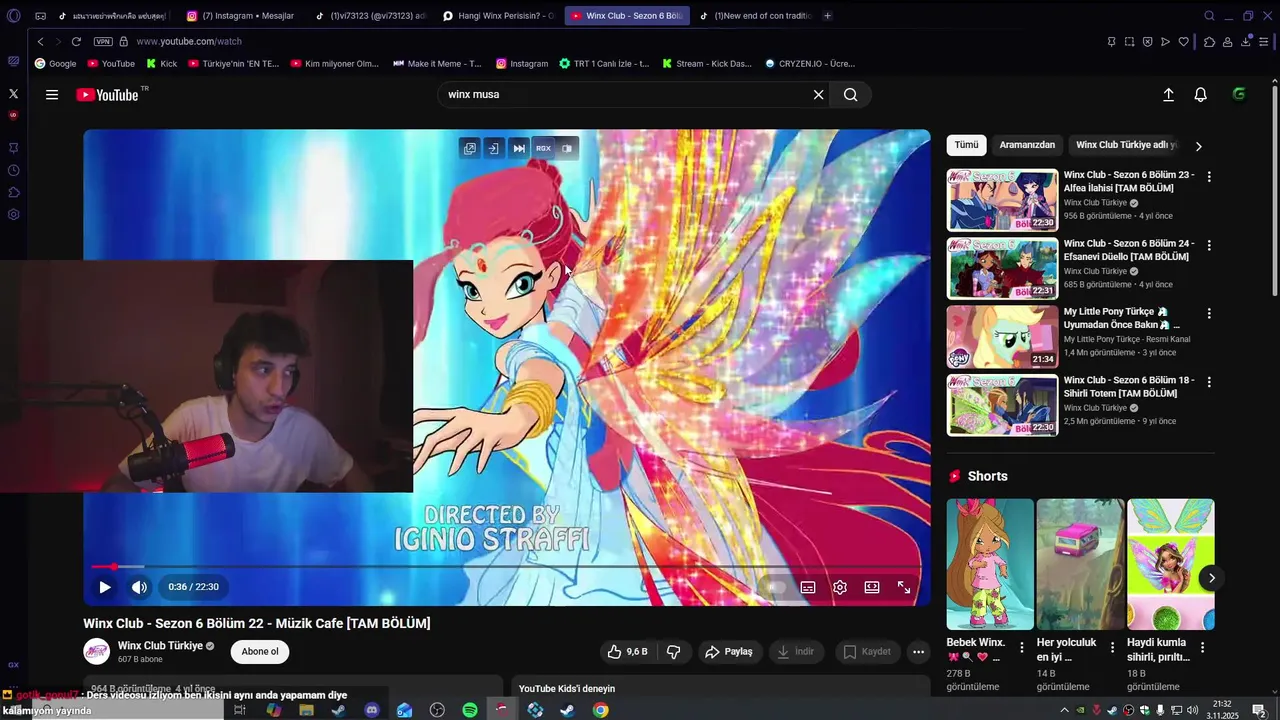Subscribe with the 'Abone ol' button

(x=260, y=651)
